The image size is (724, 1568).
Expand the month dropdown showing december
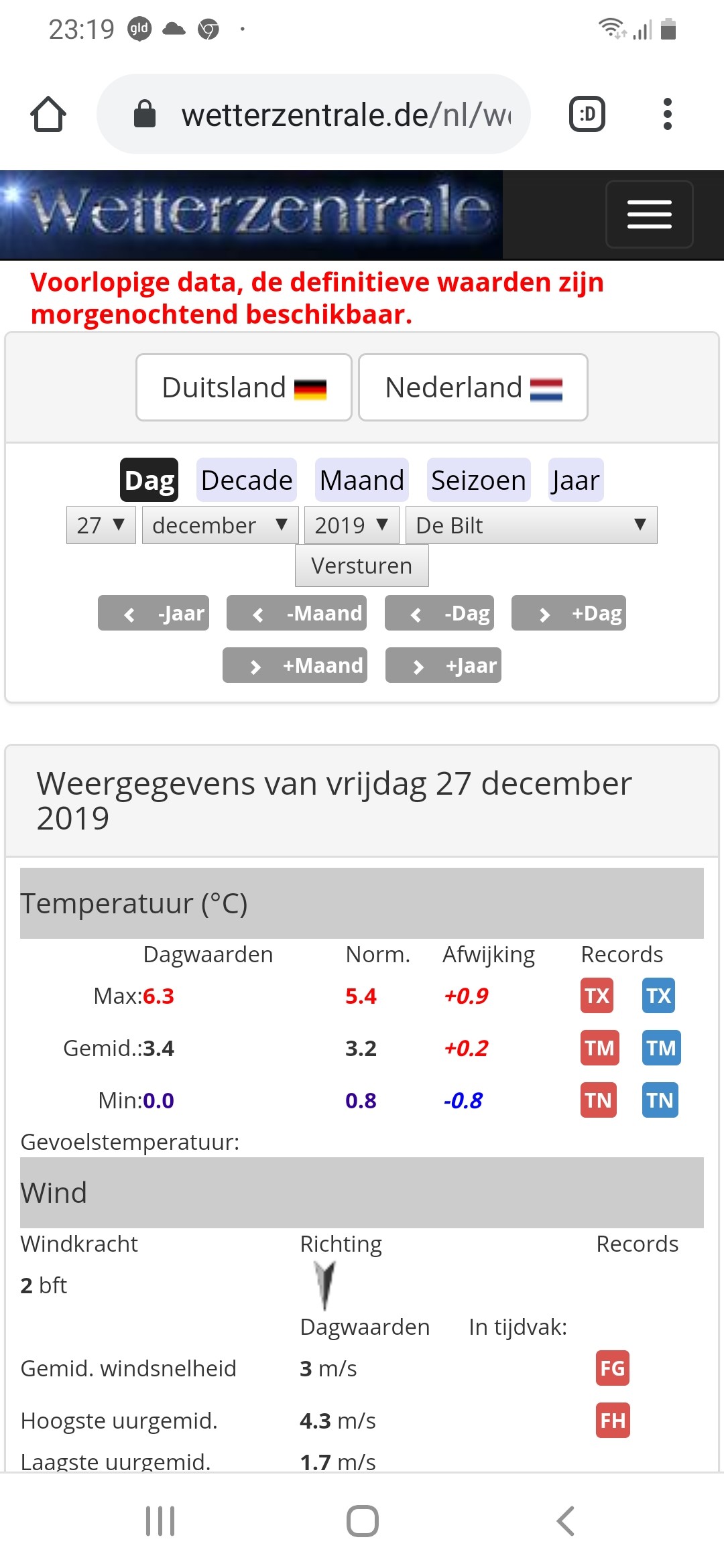[220, 525]
